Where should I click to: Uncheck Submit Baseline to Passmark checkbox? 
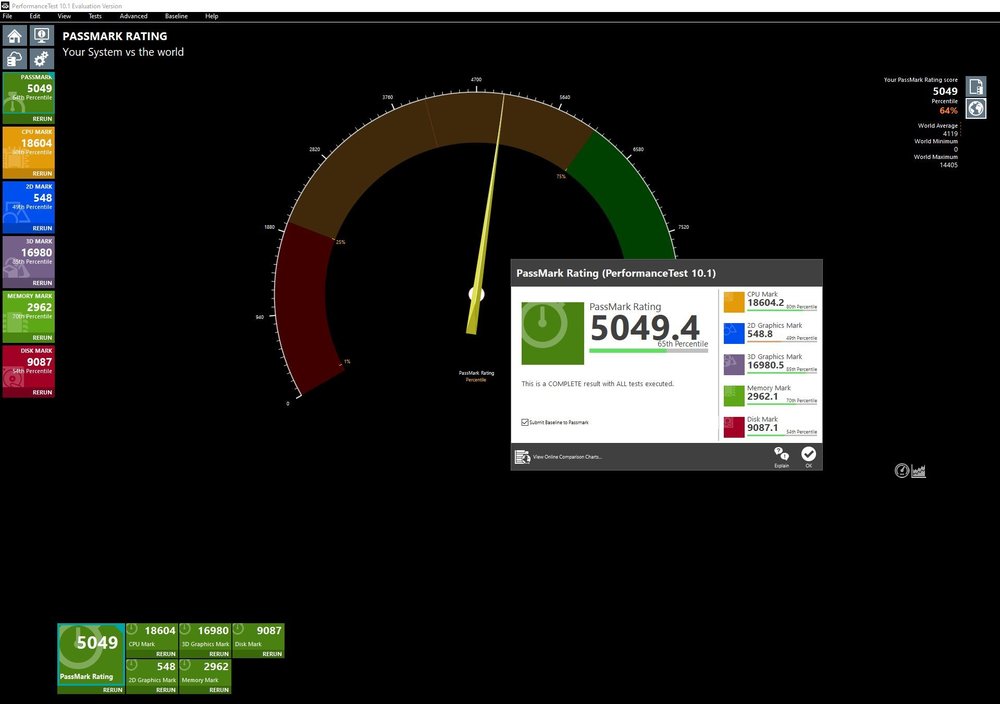tap(525, 423)
